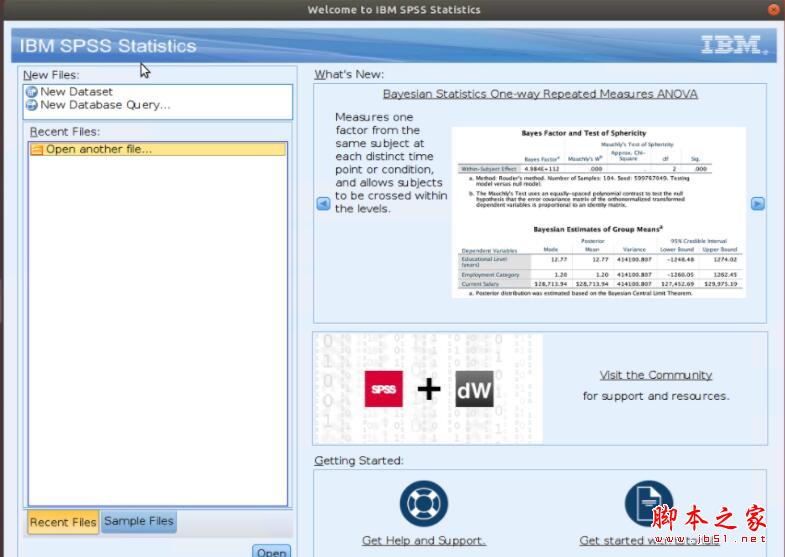Click the folder icon beside Open another file

point(37,149)
